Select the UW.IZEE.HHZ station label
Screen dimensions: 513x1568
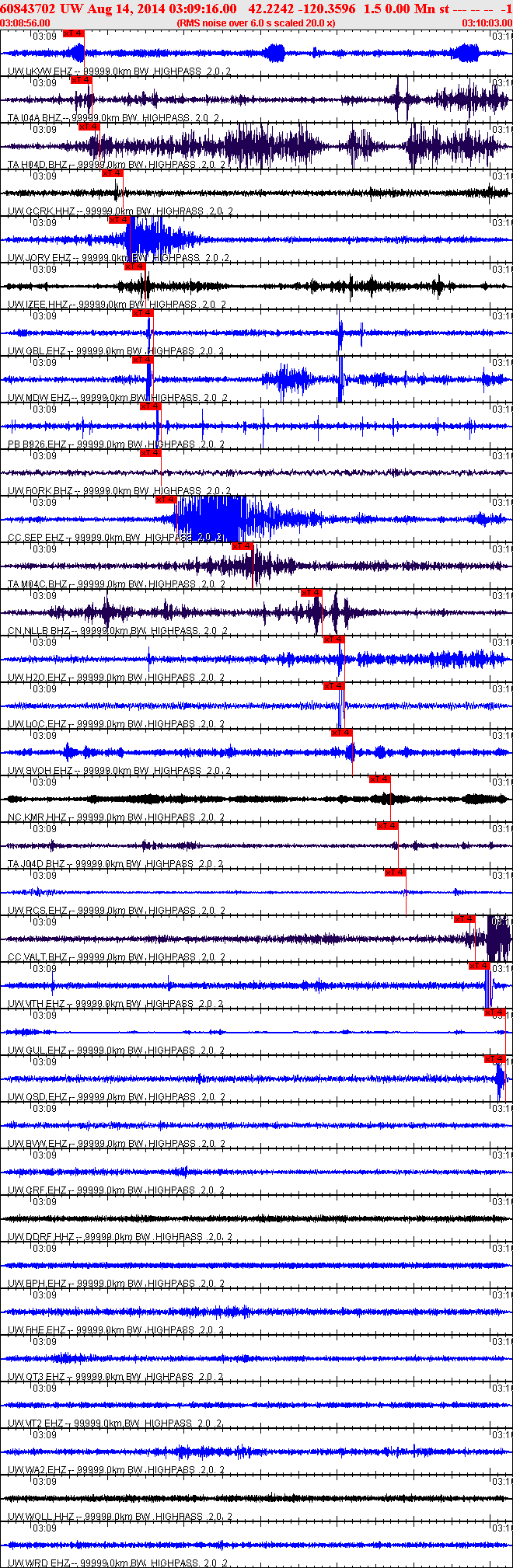point(38,305)
